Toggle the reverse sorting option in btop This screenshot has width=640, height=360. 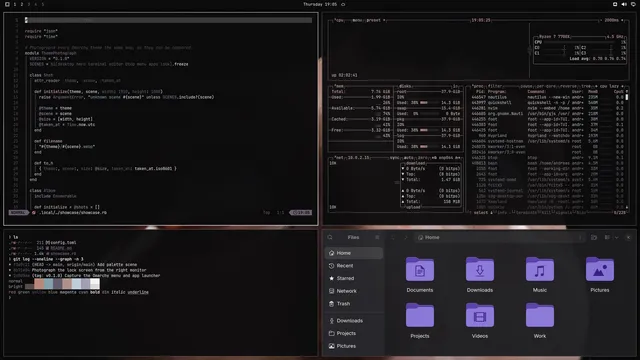point(567,86)
